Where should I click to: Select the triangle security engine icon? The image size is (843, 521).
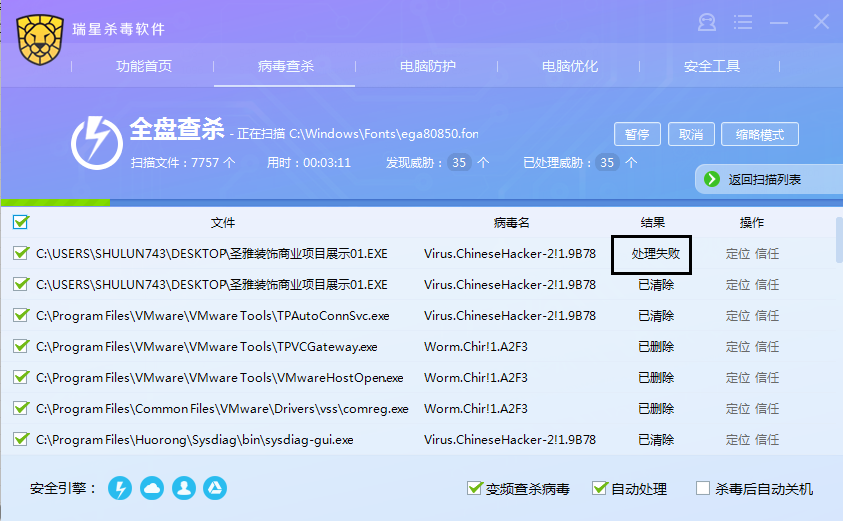coord(215,488)
